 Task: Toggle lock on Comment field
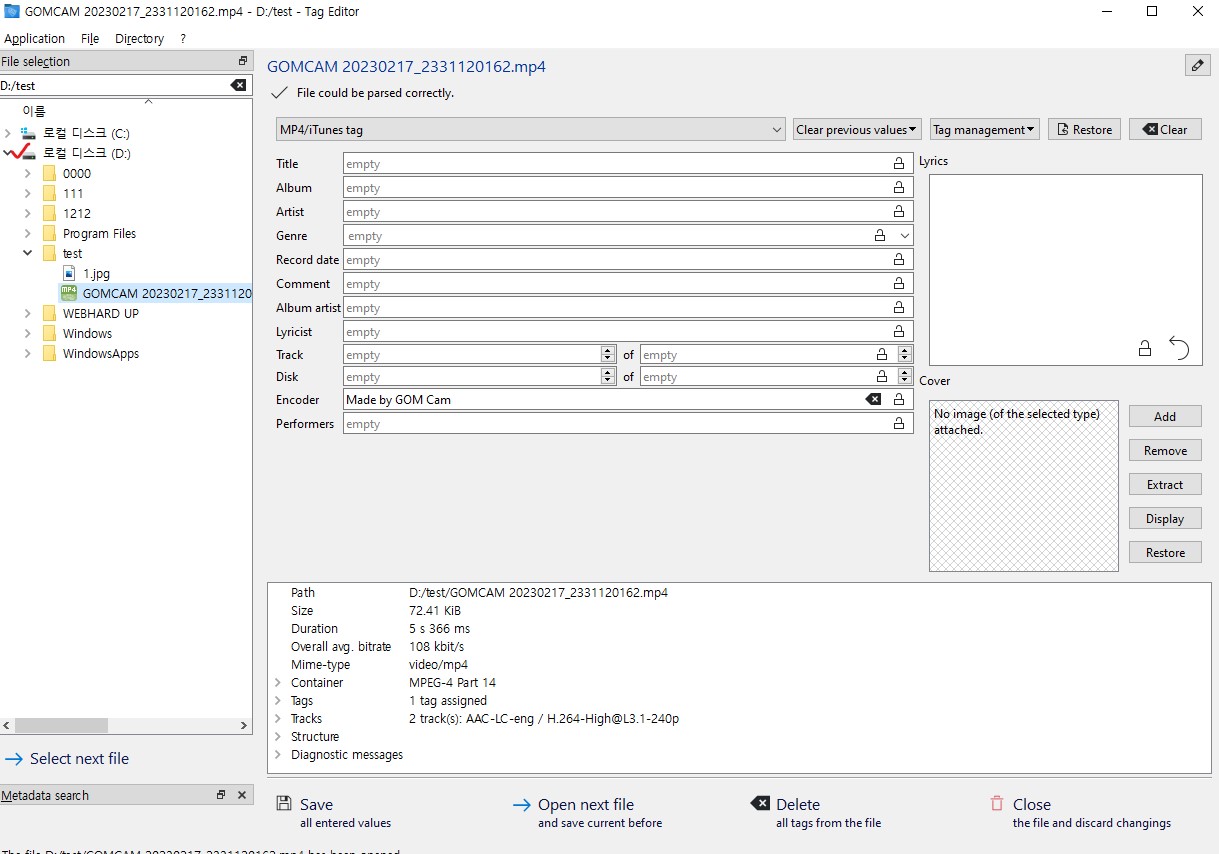899,283
